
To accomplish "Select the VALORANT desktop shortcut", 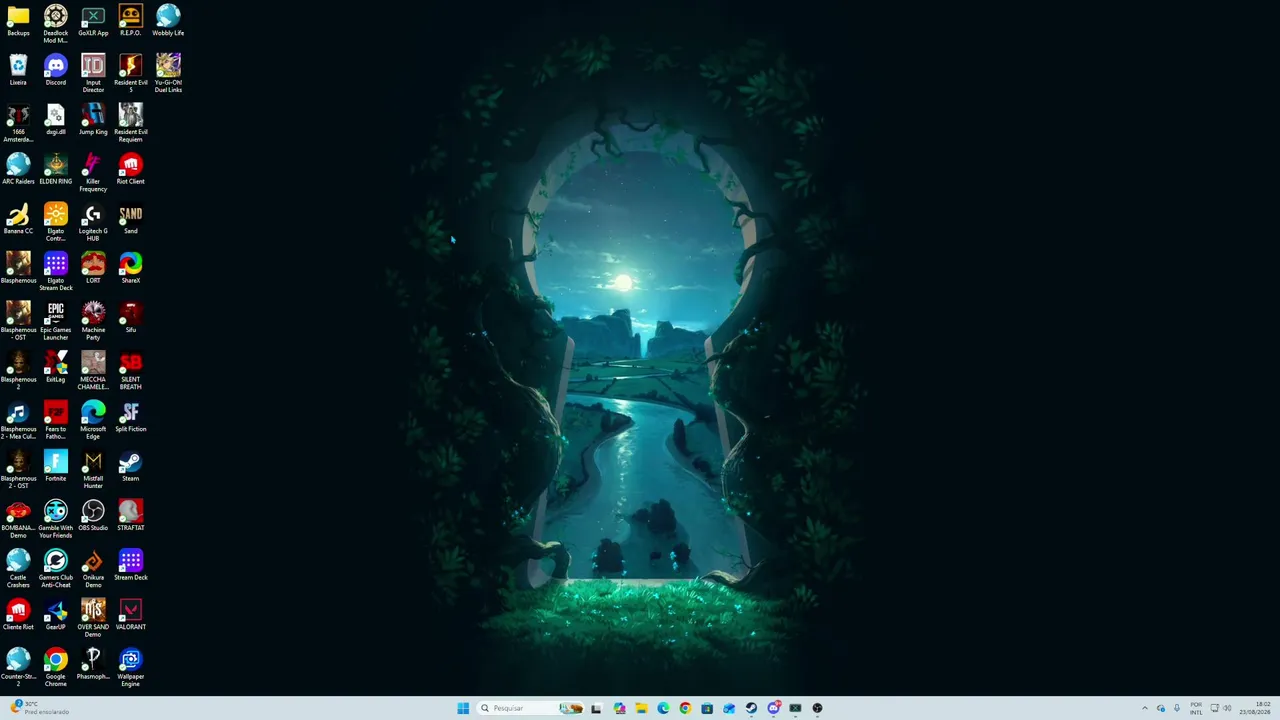I will [x=131, y=615].
